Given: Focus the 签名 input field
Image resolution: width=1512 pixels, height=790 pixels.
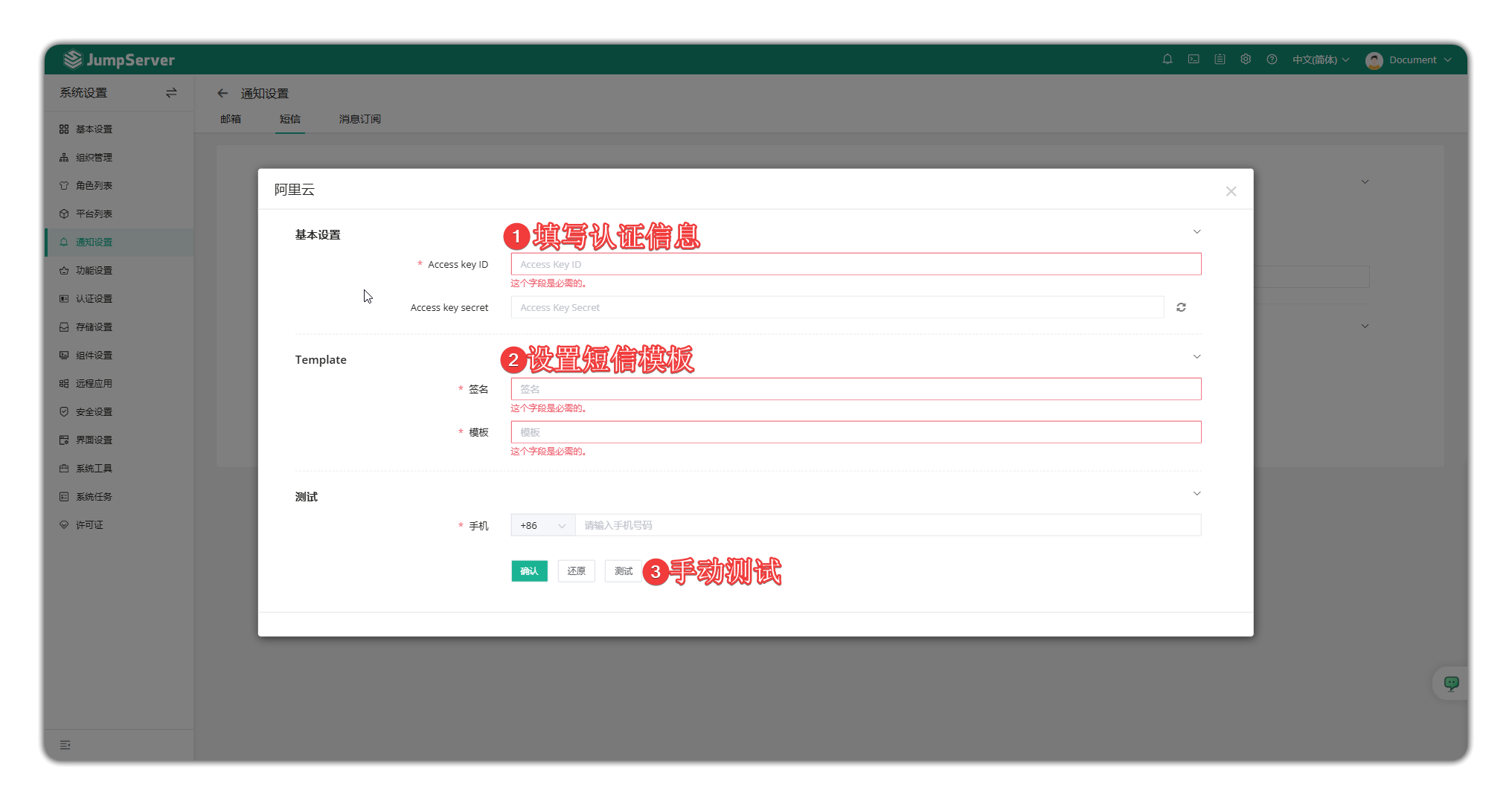Looking at the screenshot, I should (x=856, y=389).
